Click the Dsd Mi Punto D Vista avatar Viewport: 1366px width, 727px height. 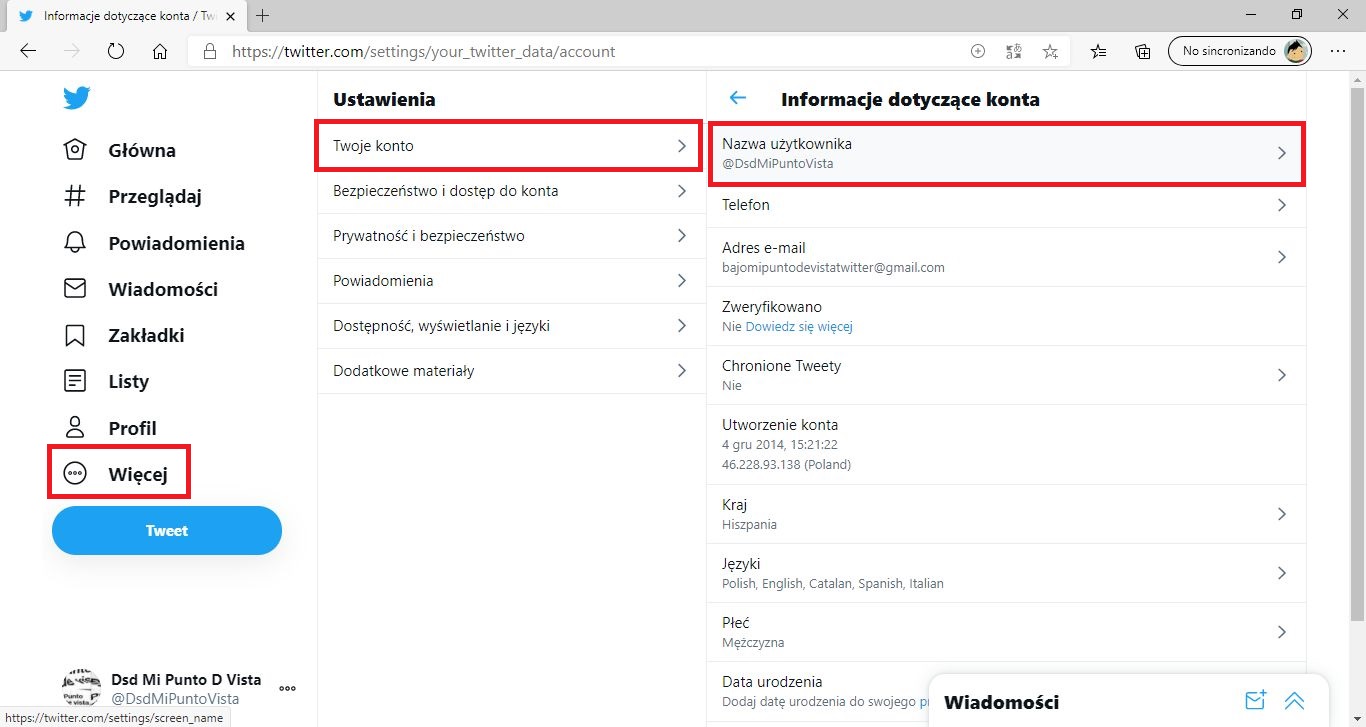click(x=82, y=688)
